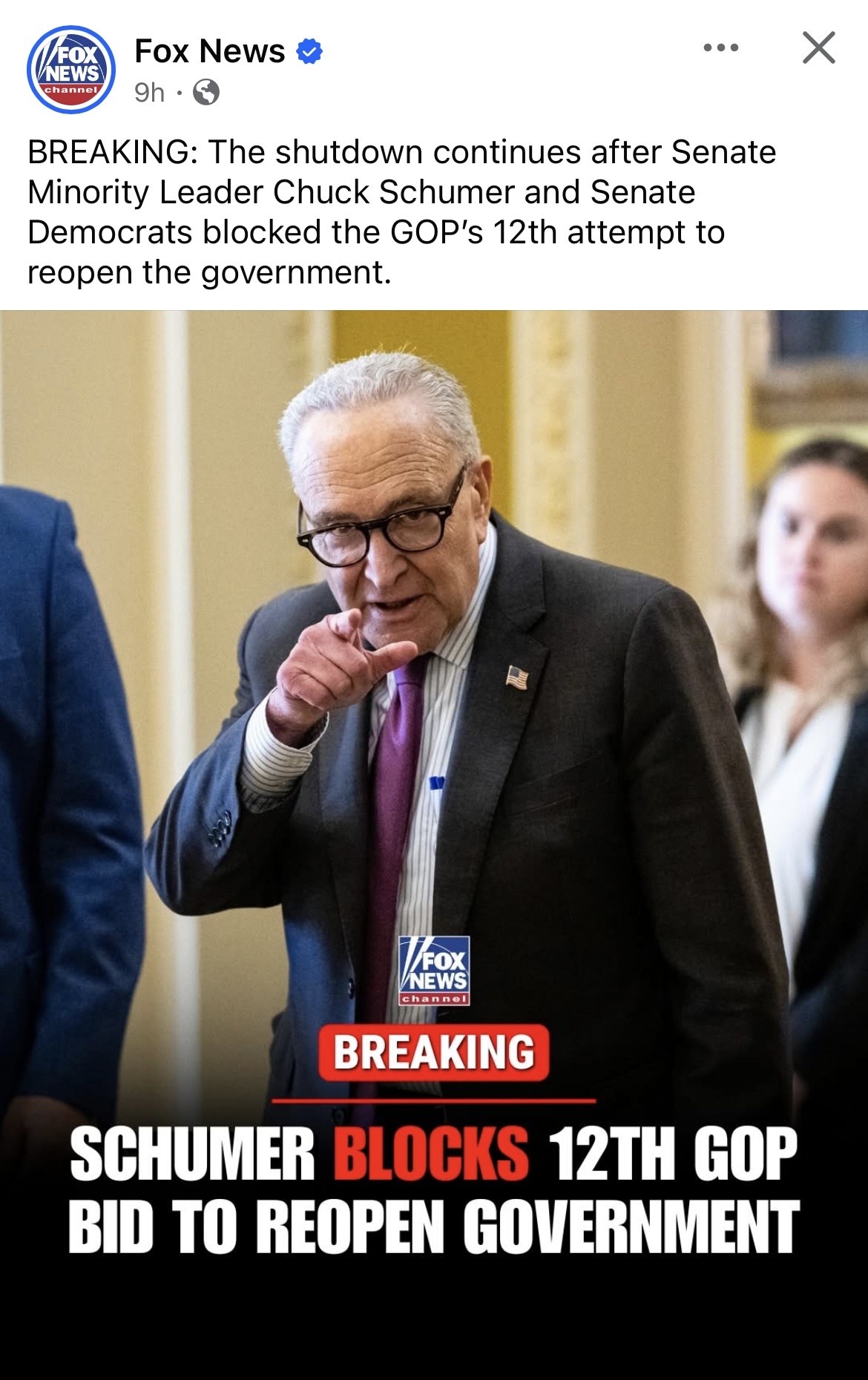The image size is (868, 1380).
Task: Tap the word BREAKING: in the post caption
Action: (x=113, y=152)
